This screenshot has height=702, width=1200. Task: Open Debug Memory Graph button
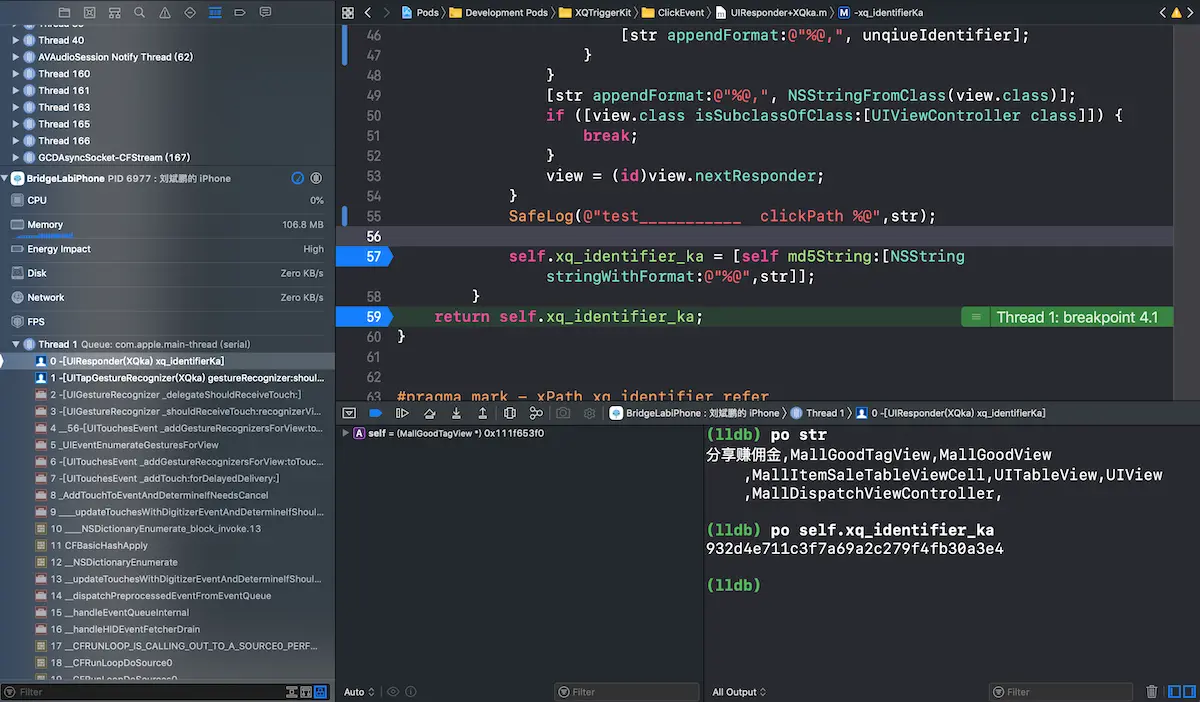coord(536,413)
